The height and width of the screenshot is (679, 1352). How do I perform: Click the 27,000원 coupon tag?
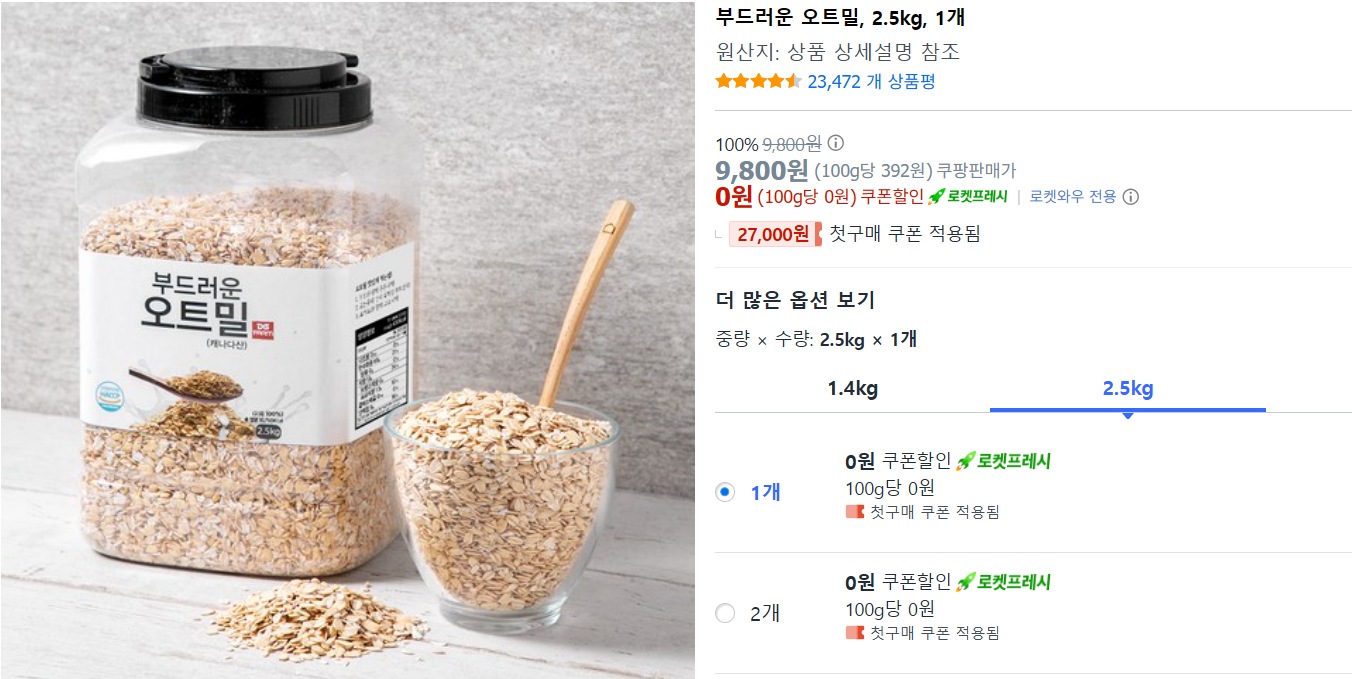775,234
